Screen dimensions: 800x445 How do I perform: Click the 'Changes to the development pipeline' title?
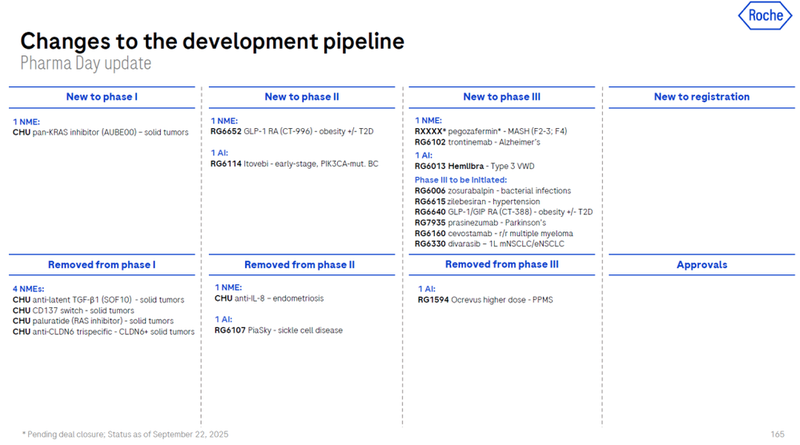click(212, 41)
